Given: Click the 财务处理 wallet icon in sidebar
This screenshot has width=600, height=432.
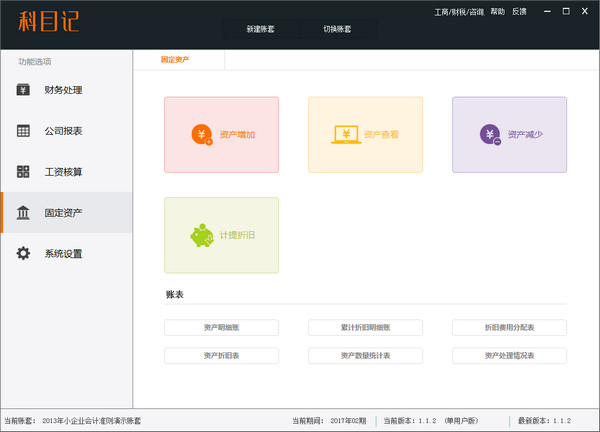Looking at the screenshot, I should pyautogui.click(x=23, y=90).
